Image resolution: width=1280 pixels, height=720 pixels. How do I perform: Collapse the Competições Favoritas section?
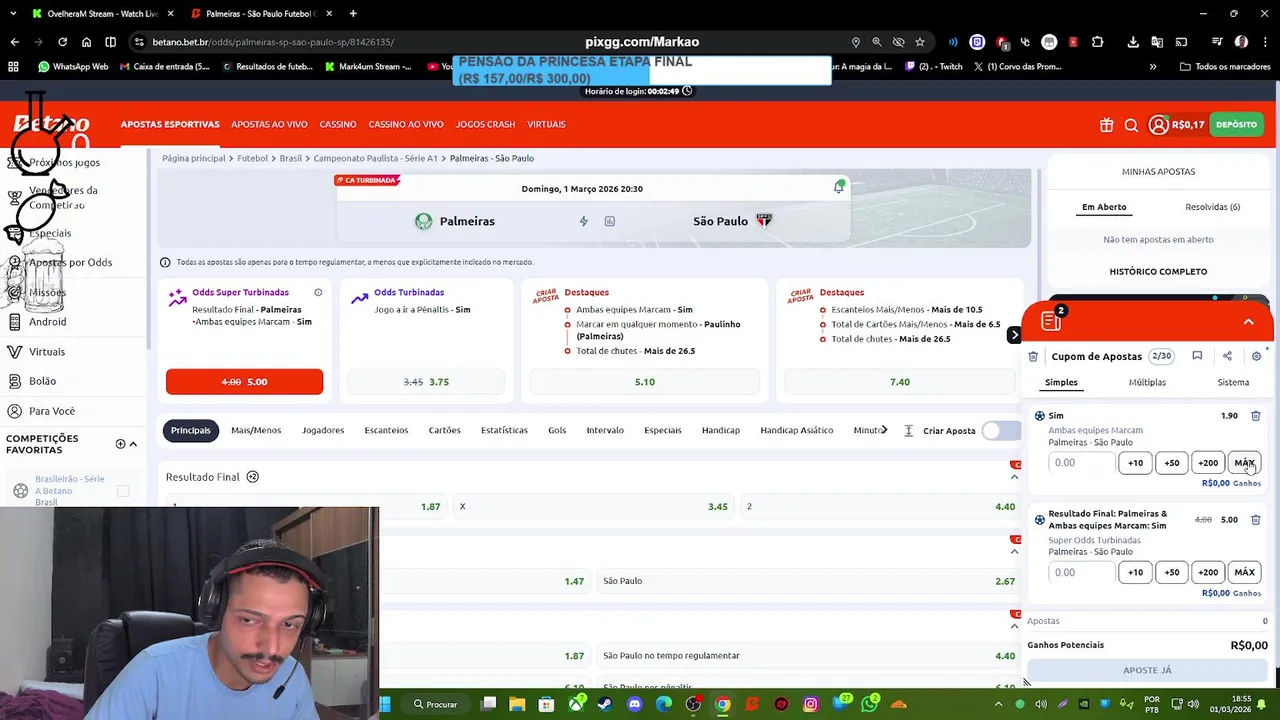(133, 444)
